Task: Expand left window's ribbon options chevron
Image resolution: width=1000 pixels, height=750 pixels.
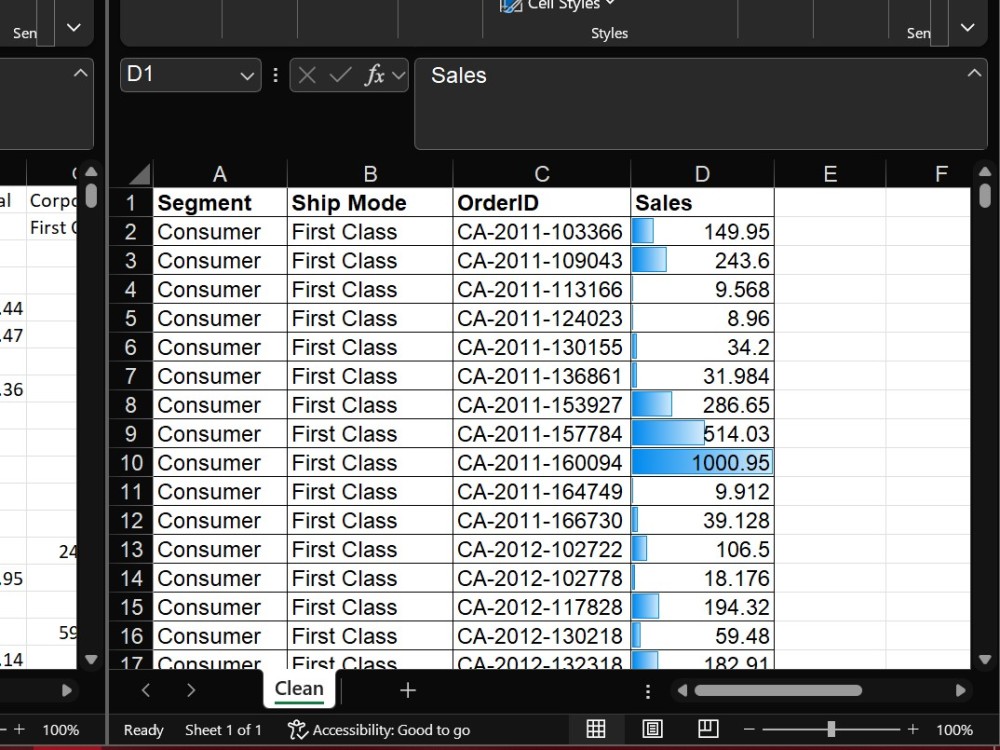Action: pos(74,27)
